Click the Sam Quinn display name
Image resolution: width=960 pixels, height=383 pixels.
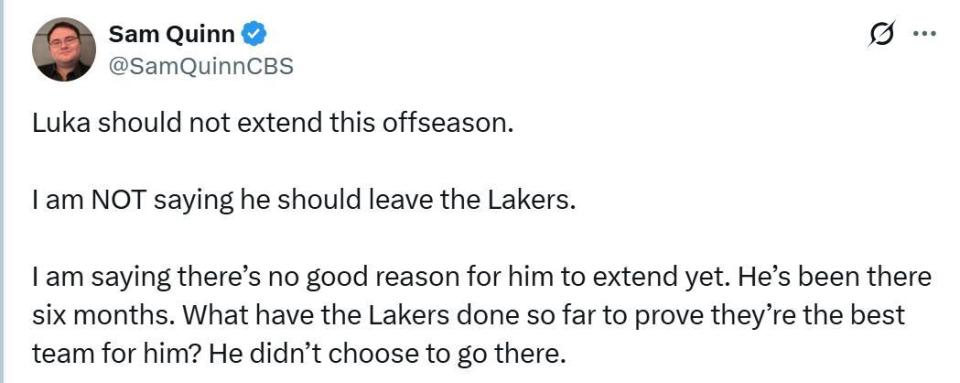tap(171, 35)
